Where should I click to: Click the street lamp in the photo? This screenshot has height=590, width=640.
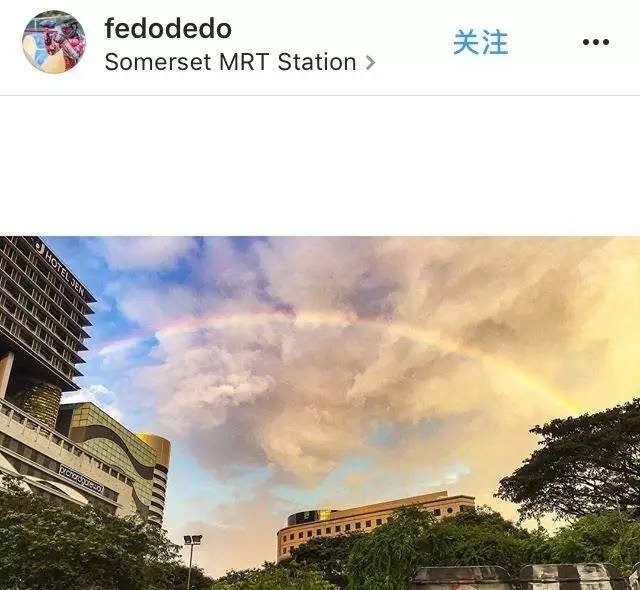pos(191,561)
